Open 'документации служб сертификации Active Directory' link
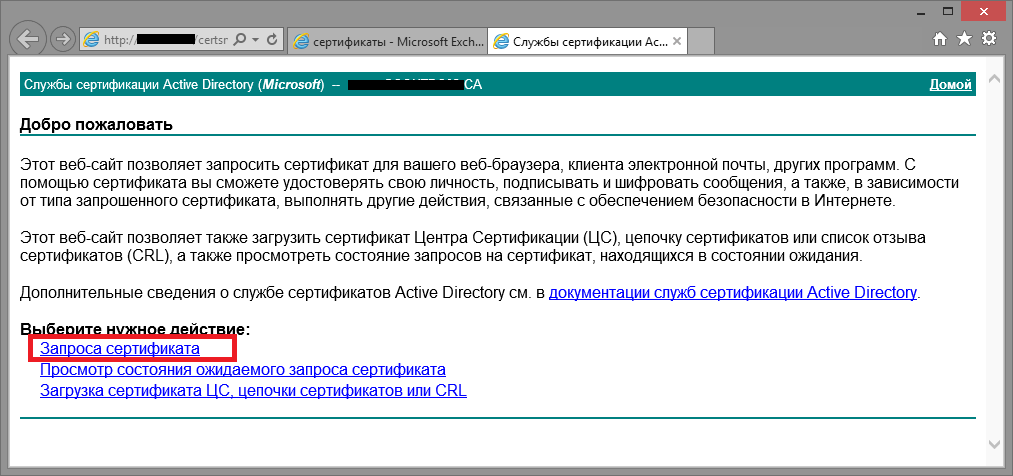The width and height of the screenshot is (1013, 476). coord(732,293)
